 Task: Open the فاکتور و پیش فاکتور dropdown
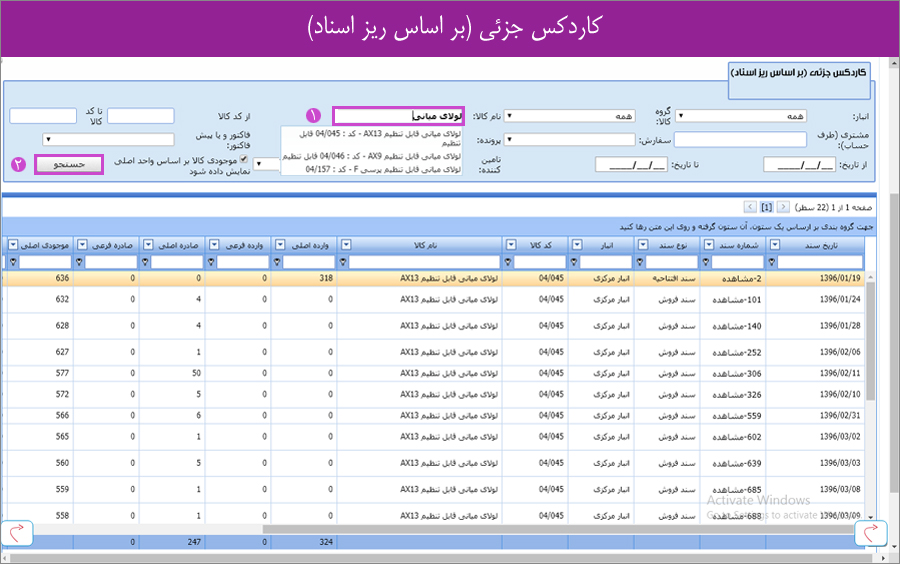tap(108, 139)
